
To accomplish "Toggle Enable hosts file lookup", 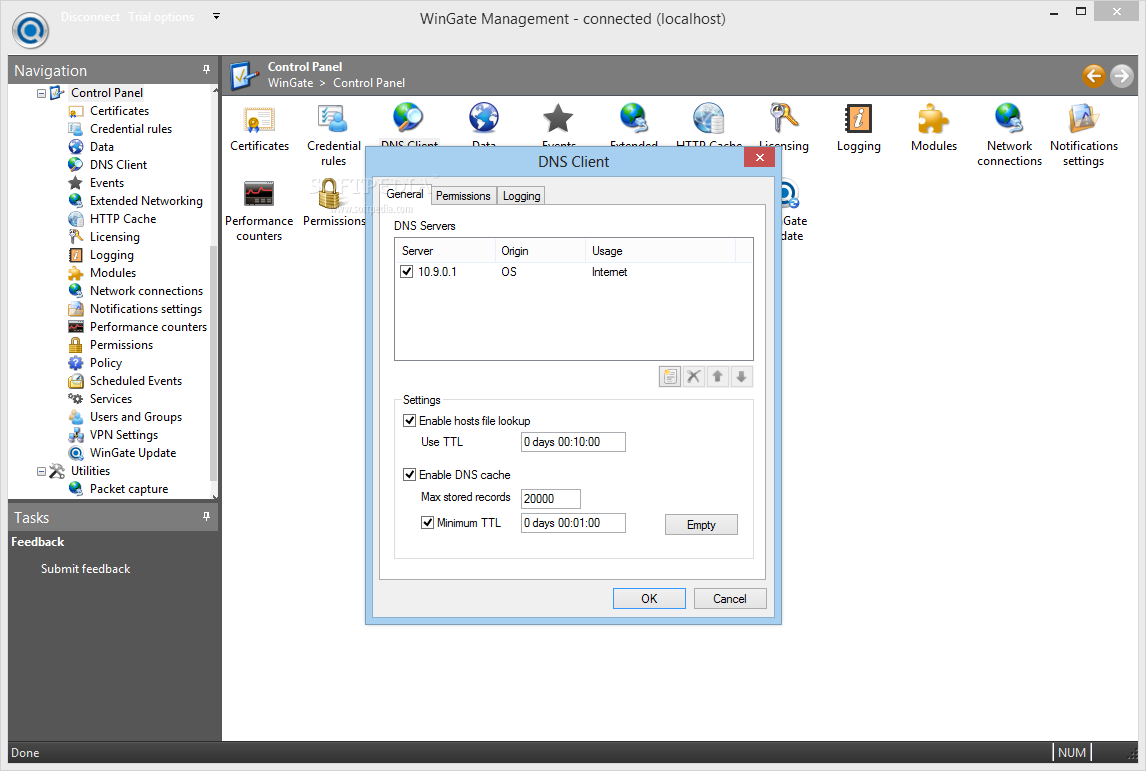I will pyautogui.click(x=410, y=421).
